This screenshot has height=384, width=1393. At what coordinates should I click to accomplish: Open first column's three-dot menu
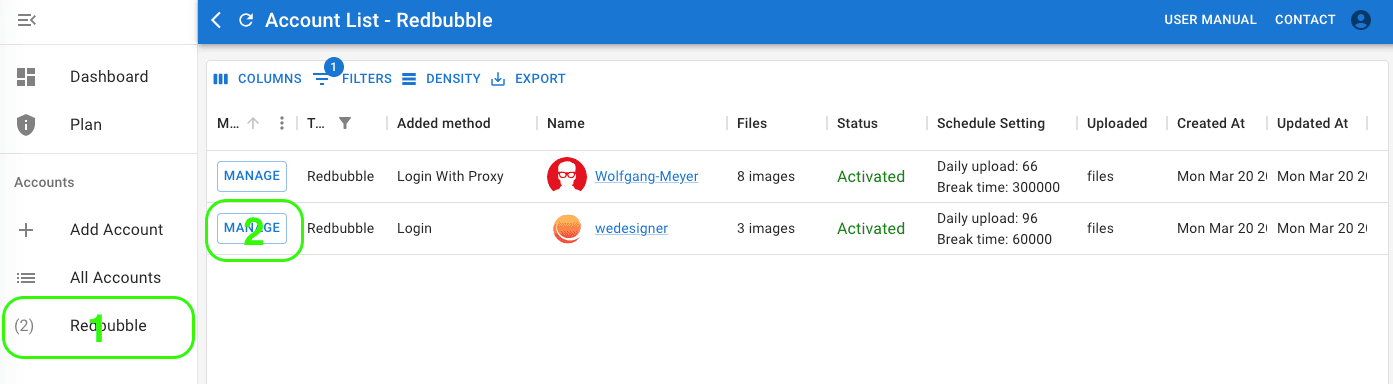tap(282, 124)
